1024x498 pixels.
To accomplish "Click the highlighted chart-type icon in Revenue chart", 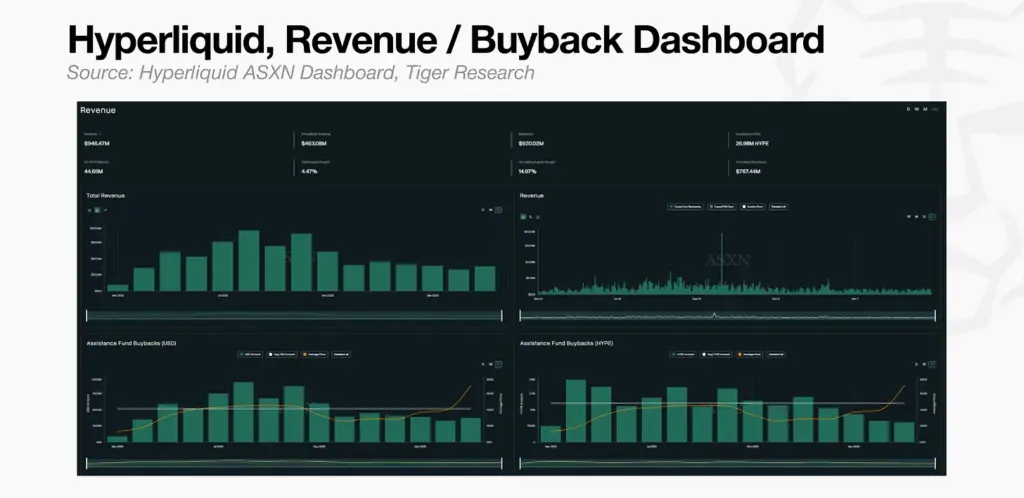I will coord(523,217).
